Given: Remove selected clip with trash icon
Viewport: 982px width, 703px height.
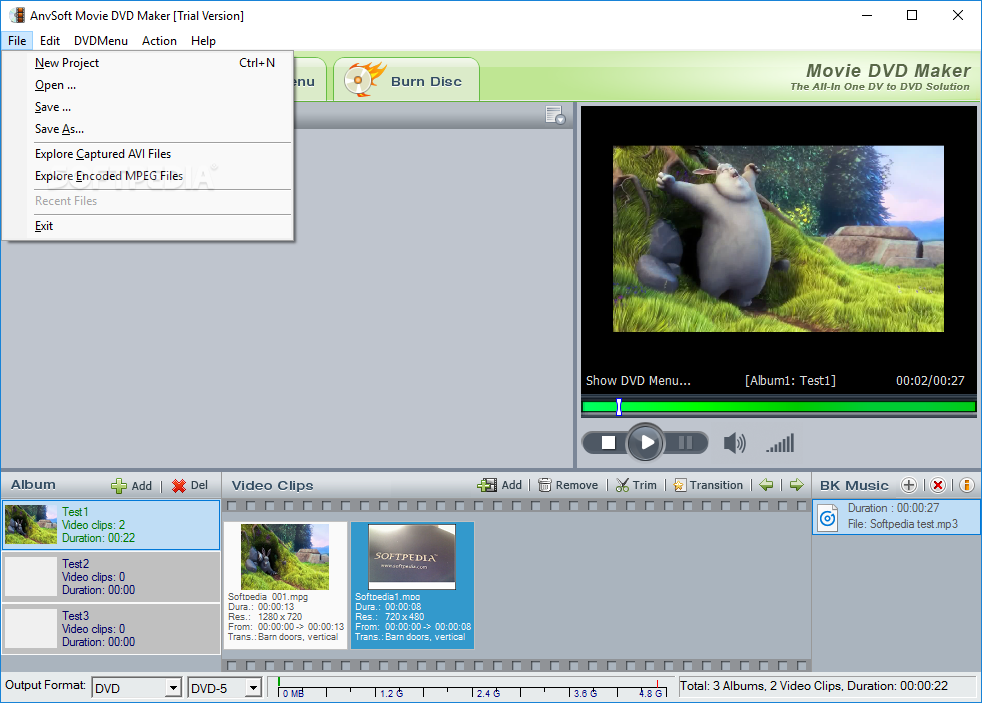Looking at the screenshot, I should [x=545, y=485].
